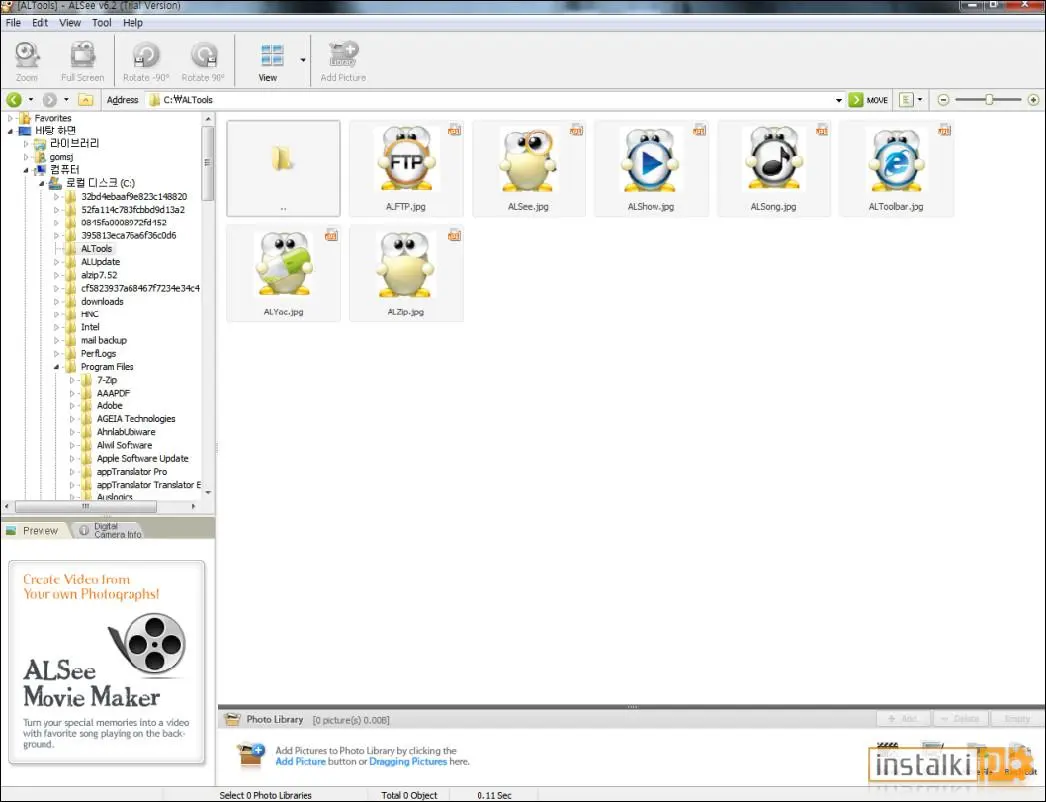The height and width of the screenshot is (802, 1046).
Task: Increase thumbnail size with the plus icon
Action: pos(1033,100)
